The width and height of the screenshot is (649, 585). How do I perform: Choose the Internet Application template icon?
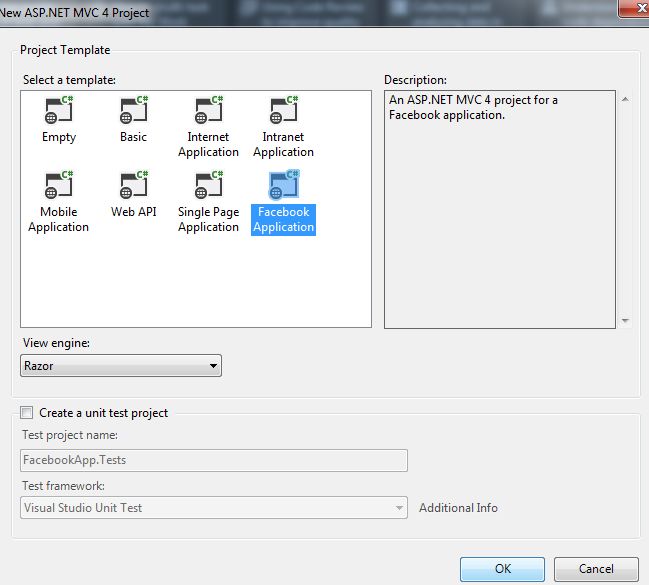[209, 110]
